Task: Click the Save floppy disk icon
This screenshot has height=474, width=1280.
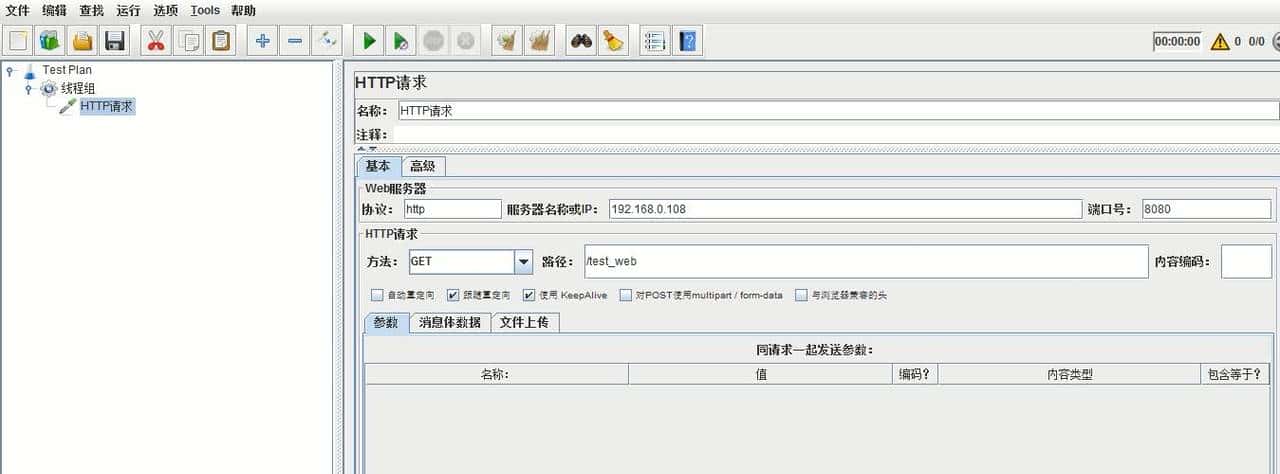Action: 115,41
